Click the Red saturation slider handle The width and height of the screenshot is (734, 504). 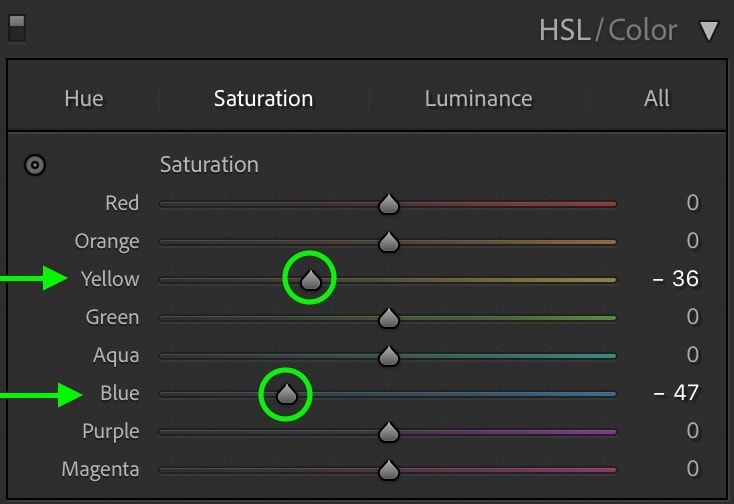point(389,204)
